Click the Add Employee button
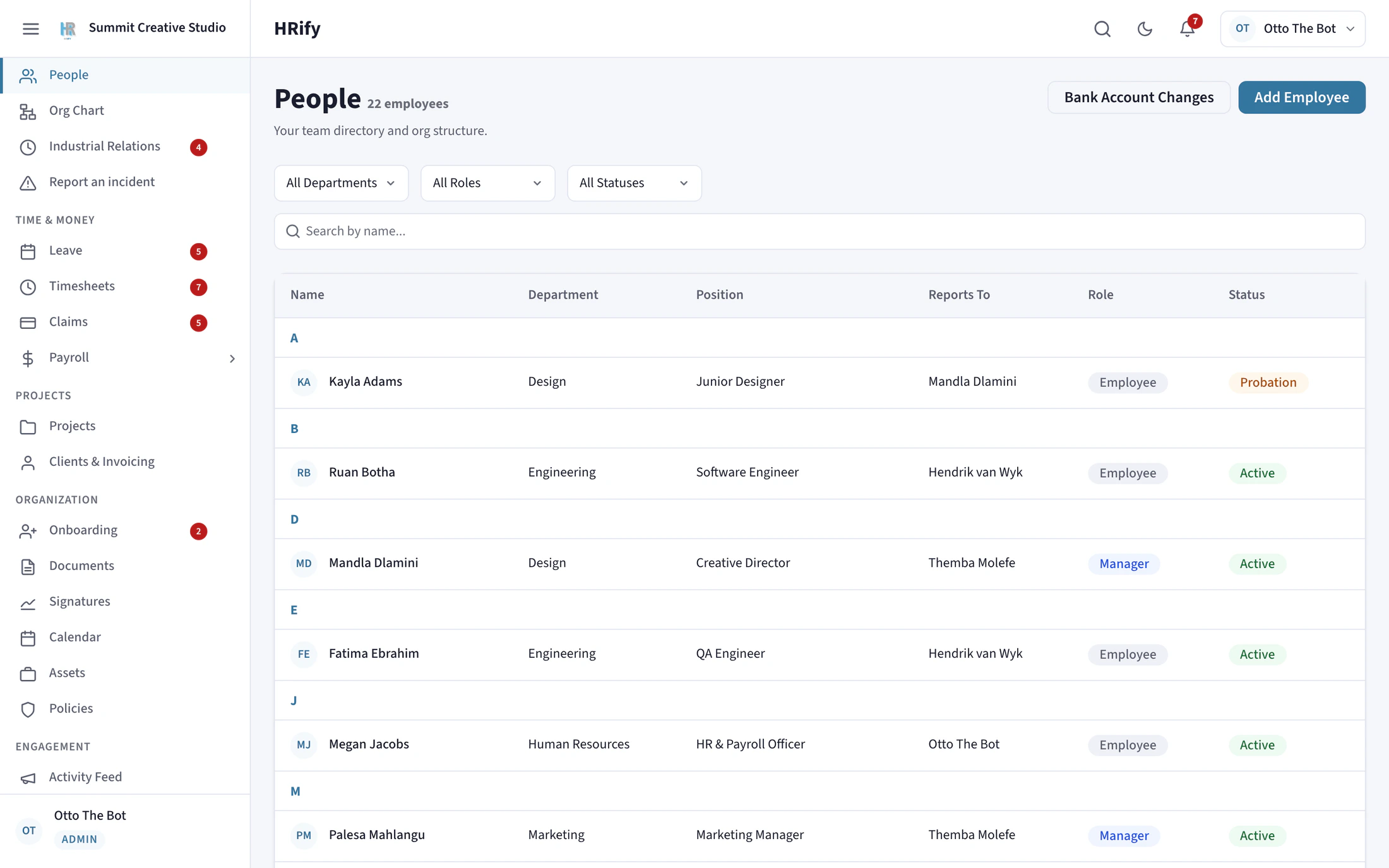This screenshot has height=868, width=1389. click(1301, 97)
